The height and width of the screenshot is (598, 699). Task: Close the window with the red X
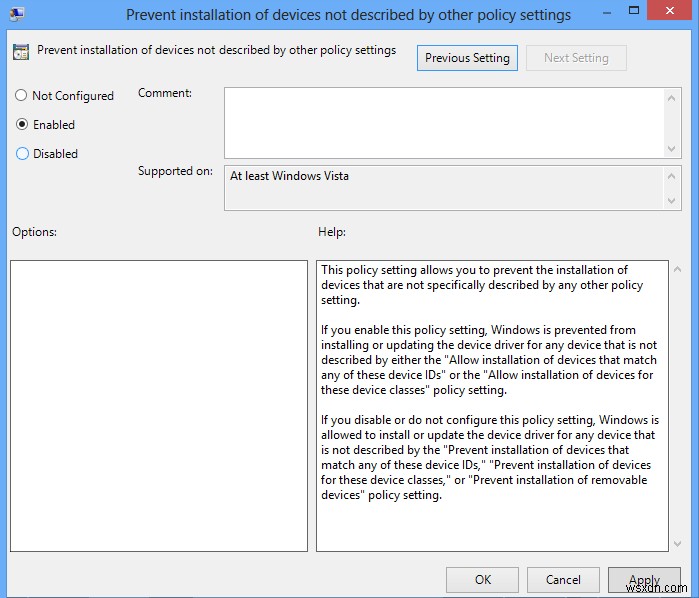coord(670,11)
